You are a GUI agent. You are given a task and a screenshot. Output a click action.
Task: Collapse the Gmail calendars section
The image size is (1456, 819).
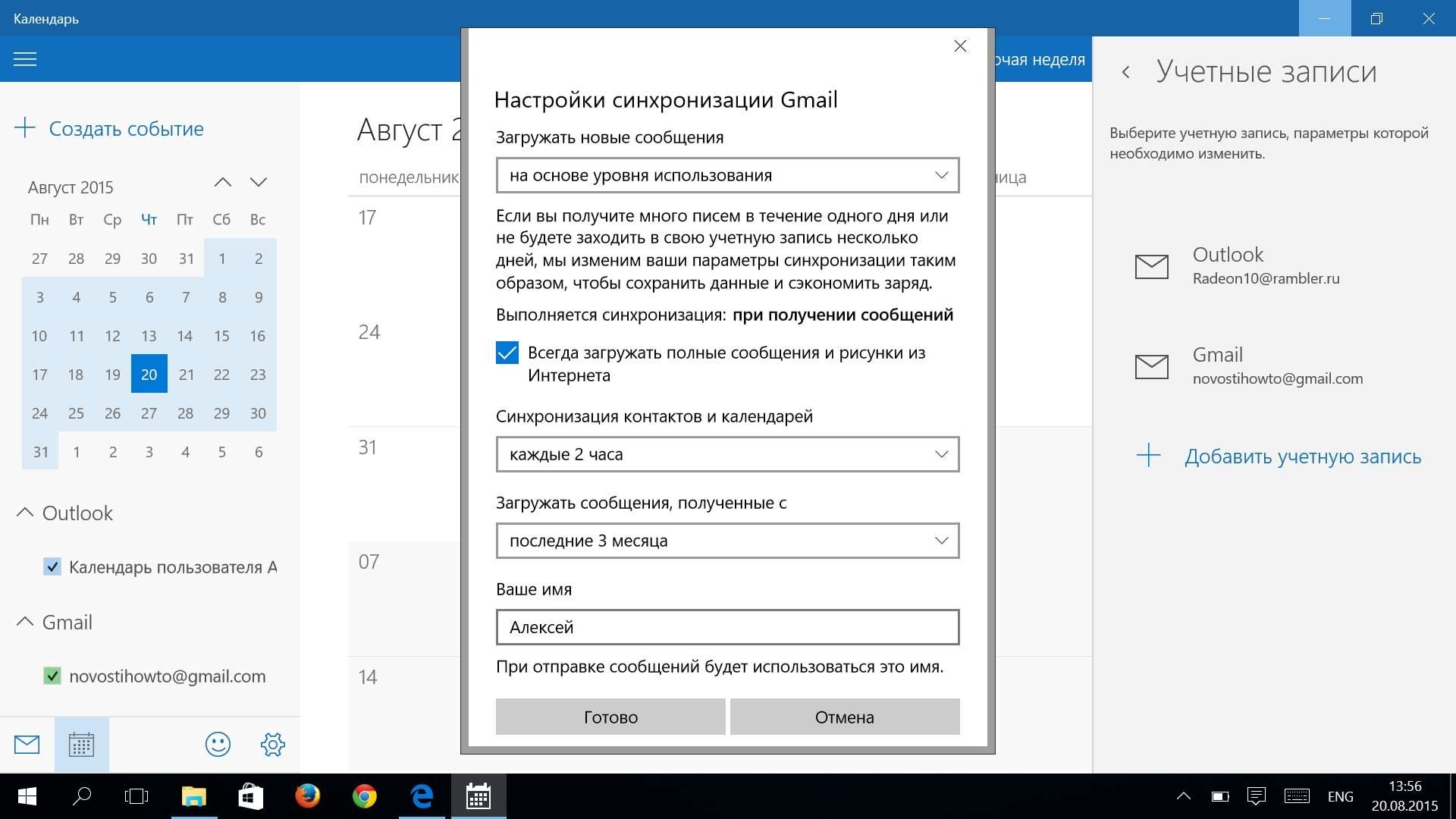point(25,622)
